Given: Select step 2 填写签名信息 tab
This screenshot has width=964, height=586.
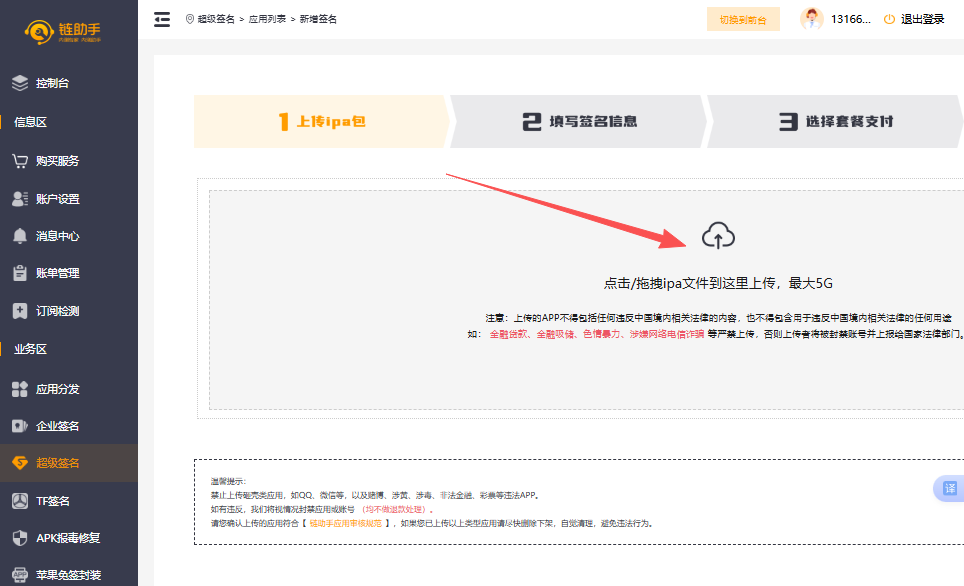Looking at the screenshot, I should pyautogui.click(x=580, y=122).
